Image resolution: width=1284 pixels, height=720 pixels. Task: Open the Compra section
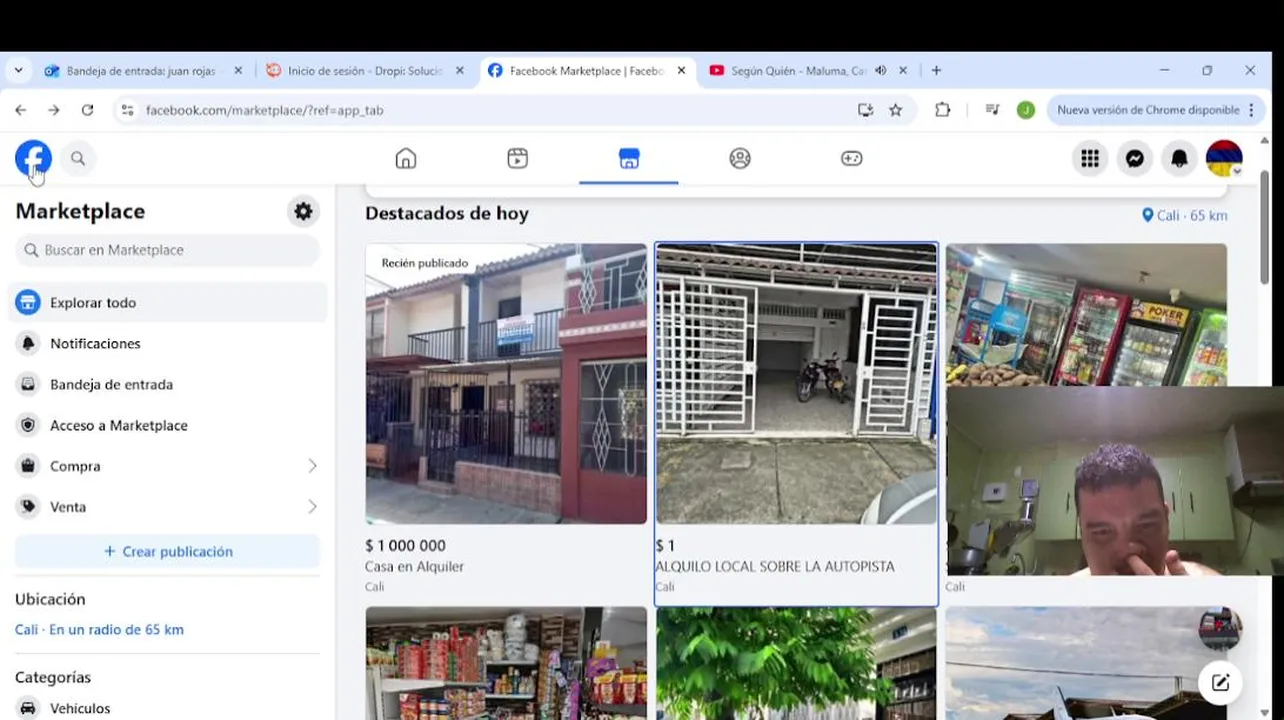[167, 466]
